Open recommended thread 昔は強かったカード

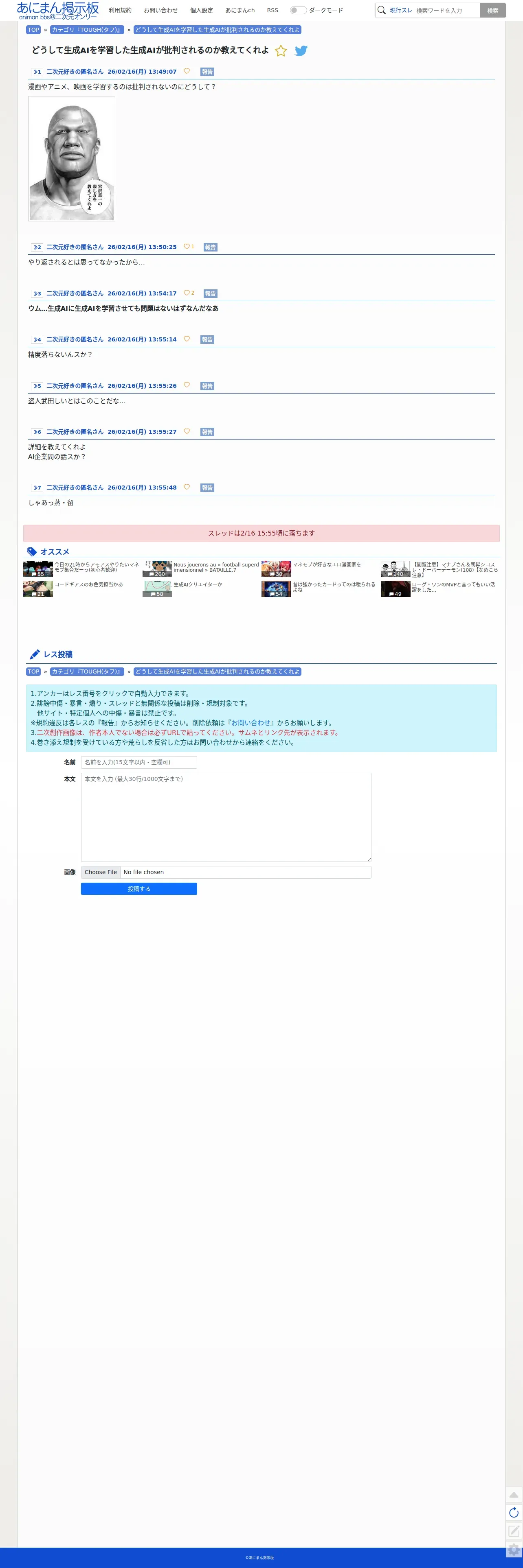coord(320,588)
